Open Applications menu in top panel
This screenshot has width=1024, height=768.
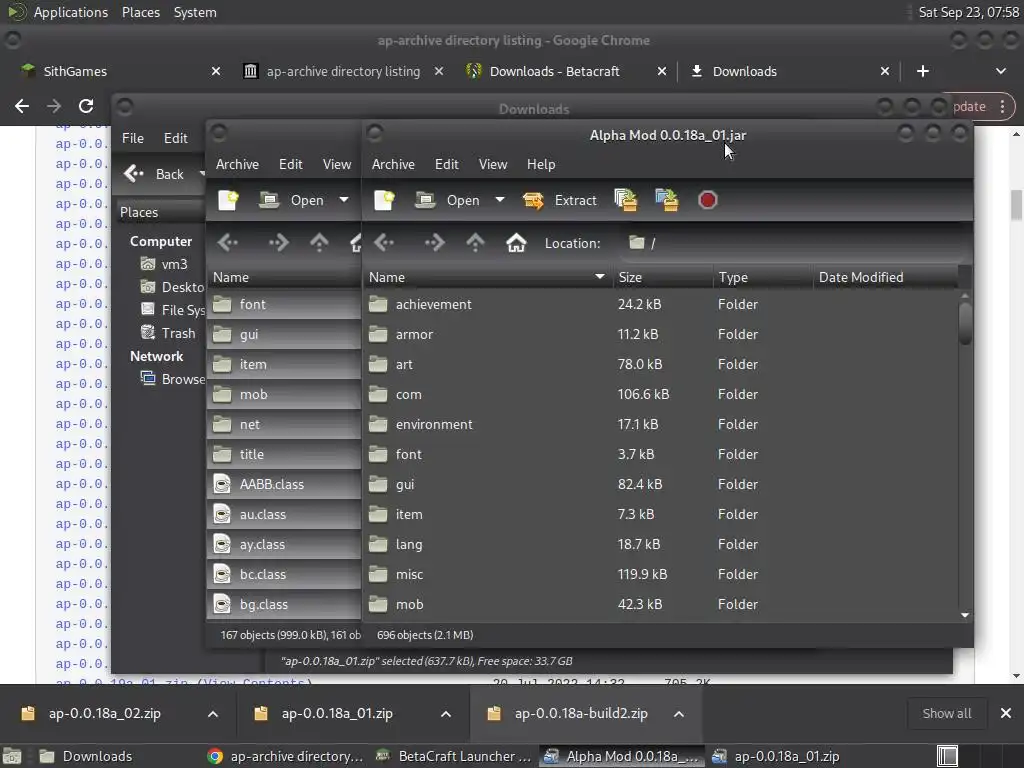71,12
